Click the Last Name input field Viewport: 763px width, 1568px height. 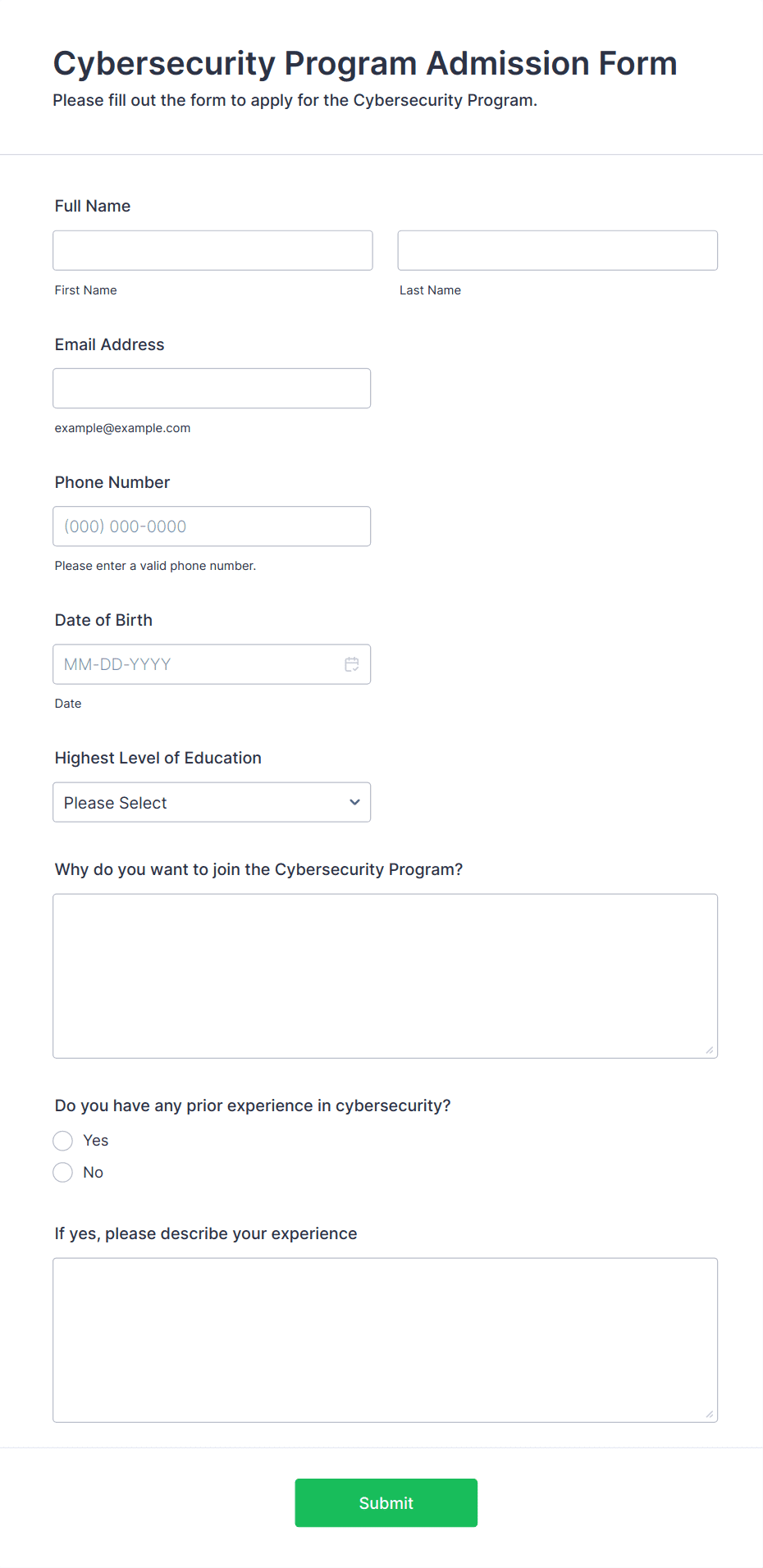pyautogui.click(x=557, y=250)
